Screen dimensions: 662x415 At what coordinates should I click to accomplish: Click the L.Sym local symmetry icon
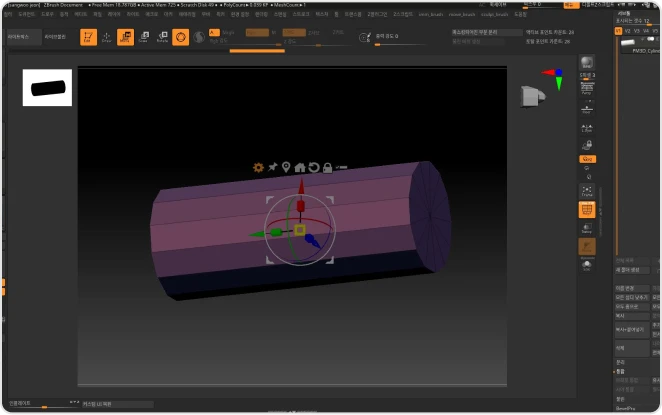coord(587,128)
